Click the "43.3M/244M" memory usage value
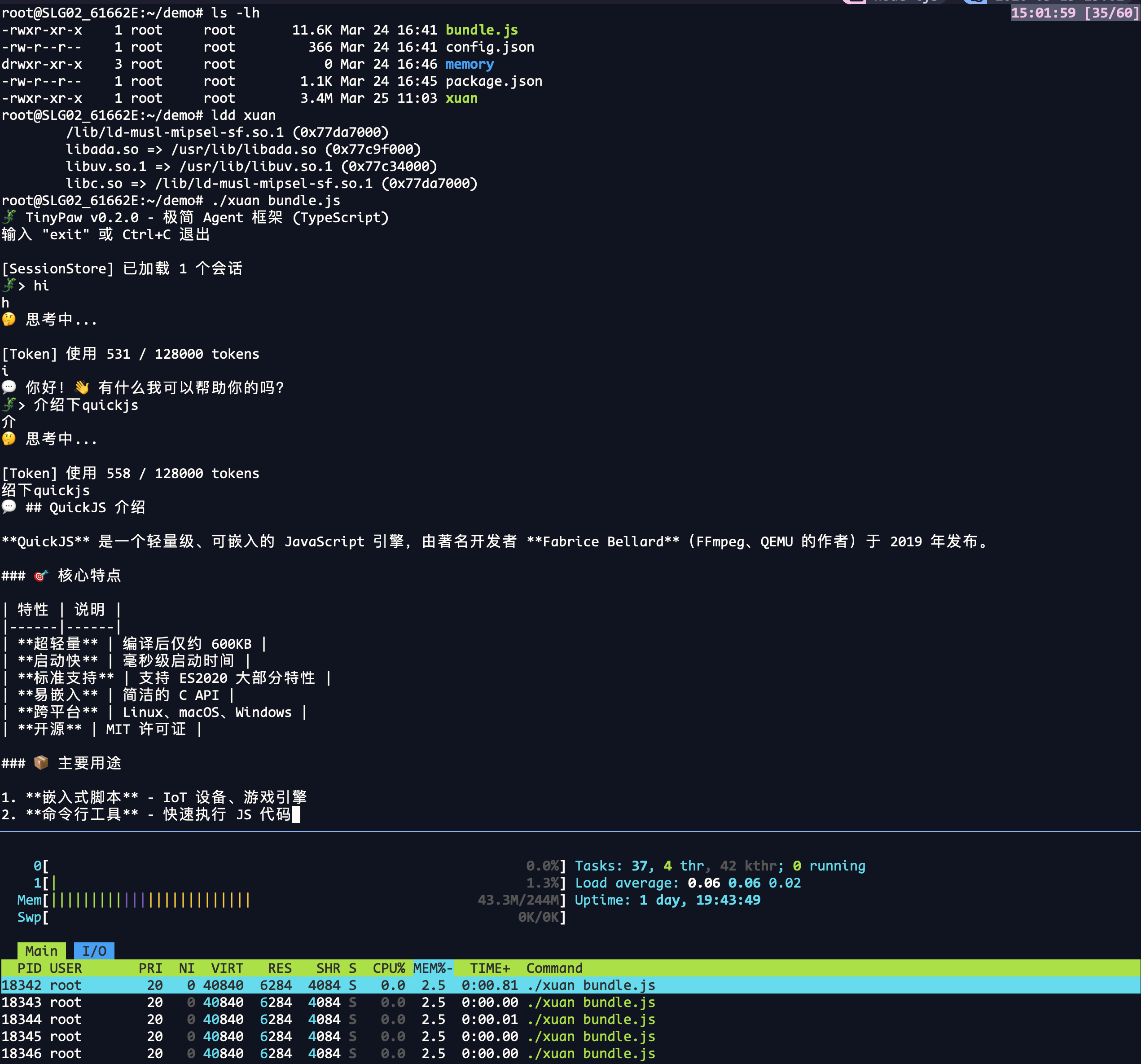 pyautogui.click(x=518, y=900)
